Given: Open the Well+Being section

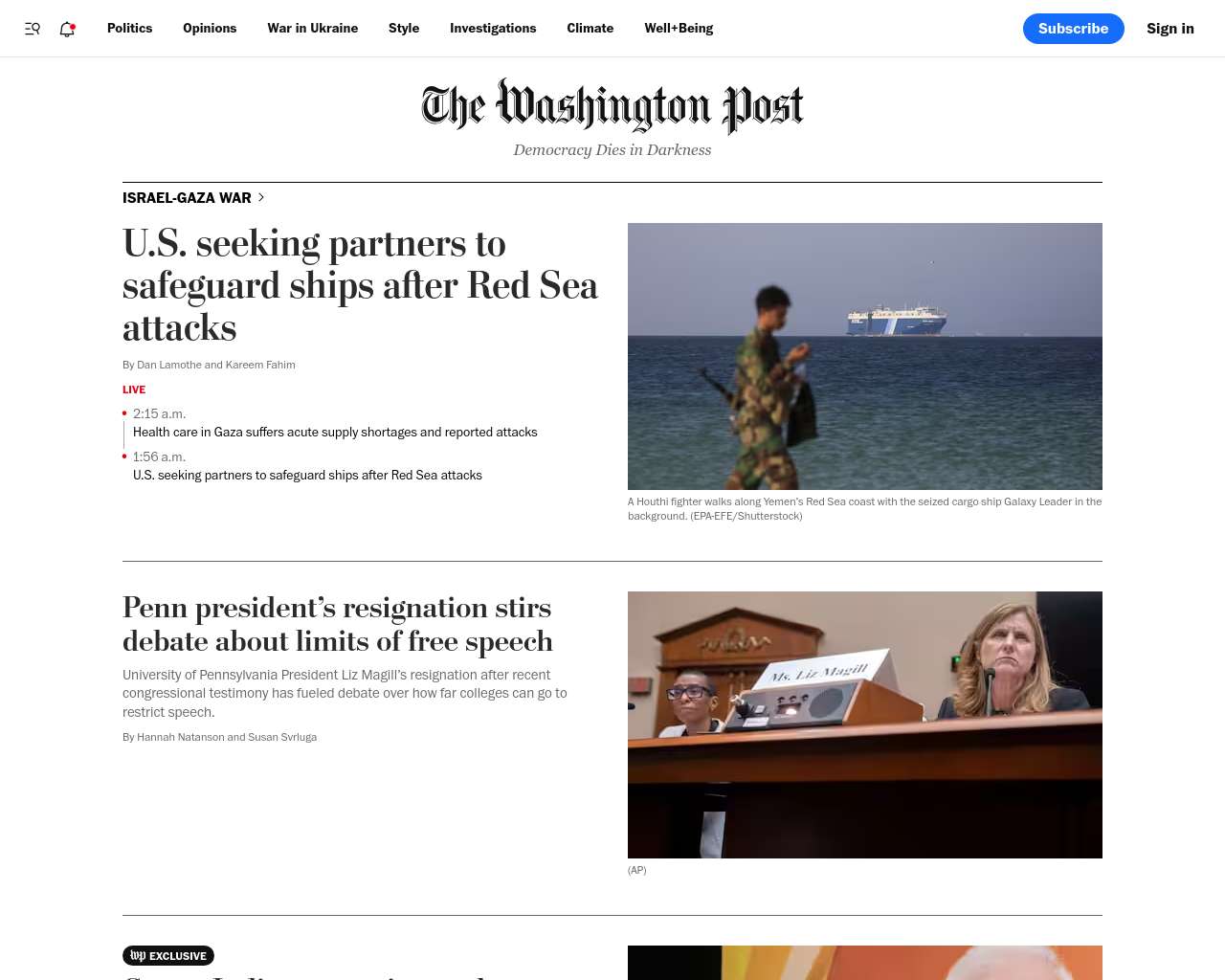Looking at the screenshot, I should point(679,29).
